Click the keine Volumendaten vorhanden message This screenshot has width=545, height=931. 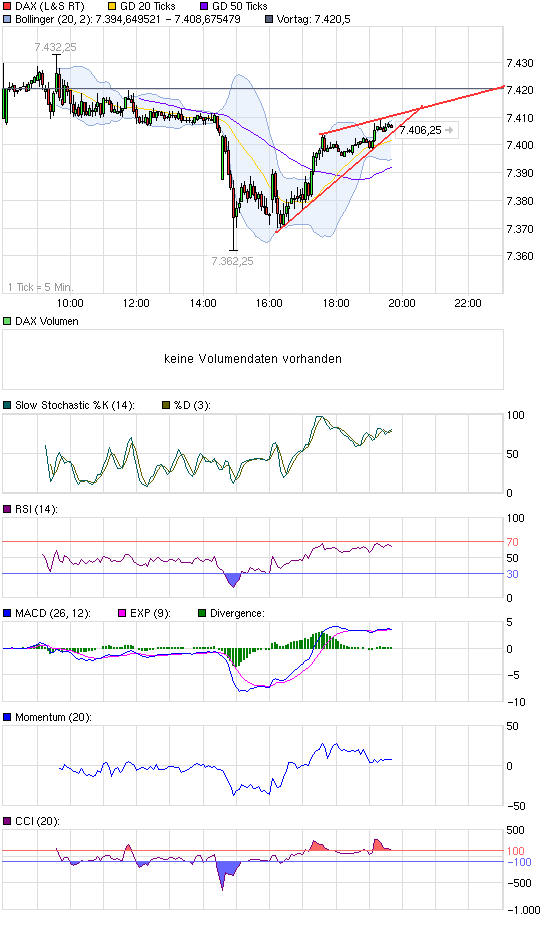(253, 359)
